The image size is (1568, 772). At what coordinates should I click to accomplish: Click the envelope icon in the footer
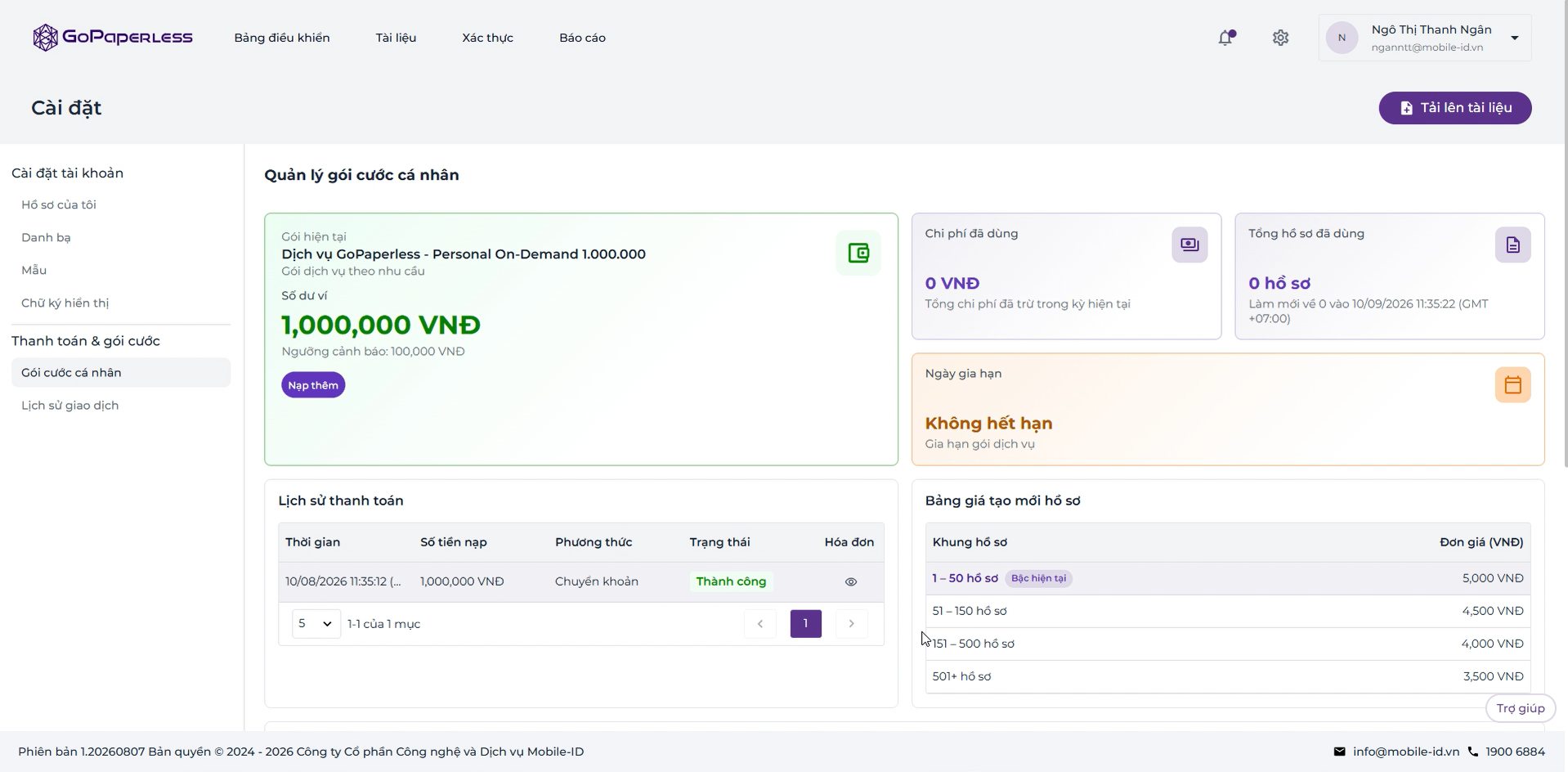[x=1339, y=752]
